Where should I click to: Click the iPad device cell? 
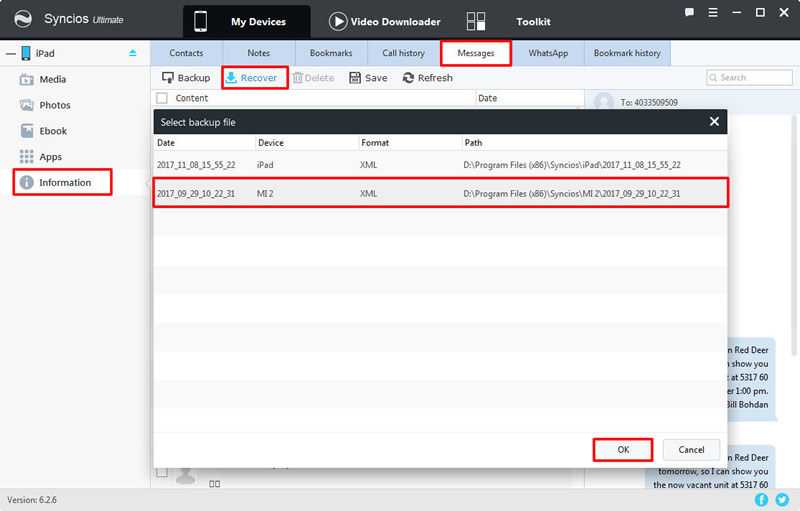(265, 165)
